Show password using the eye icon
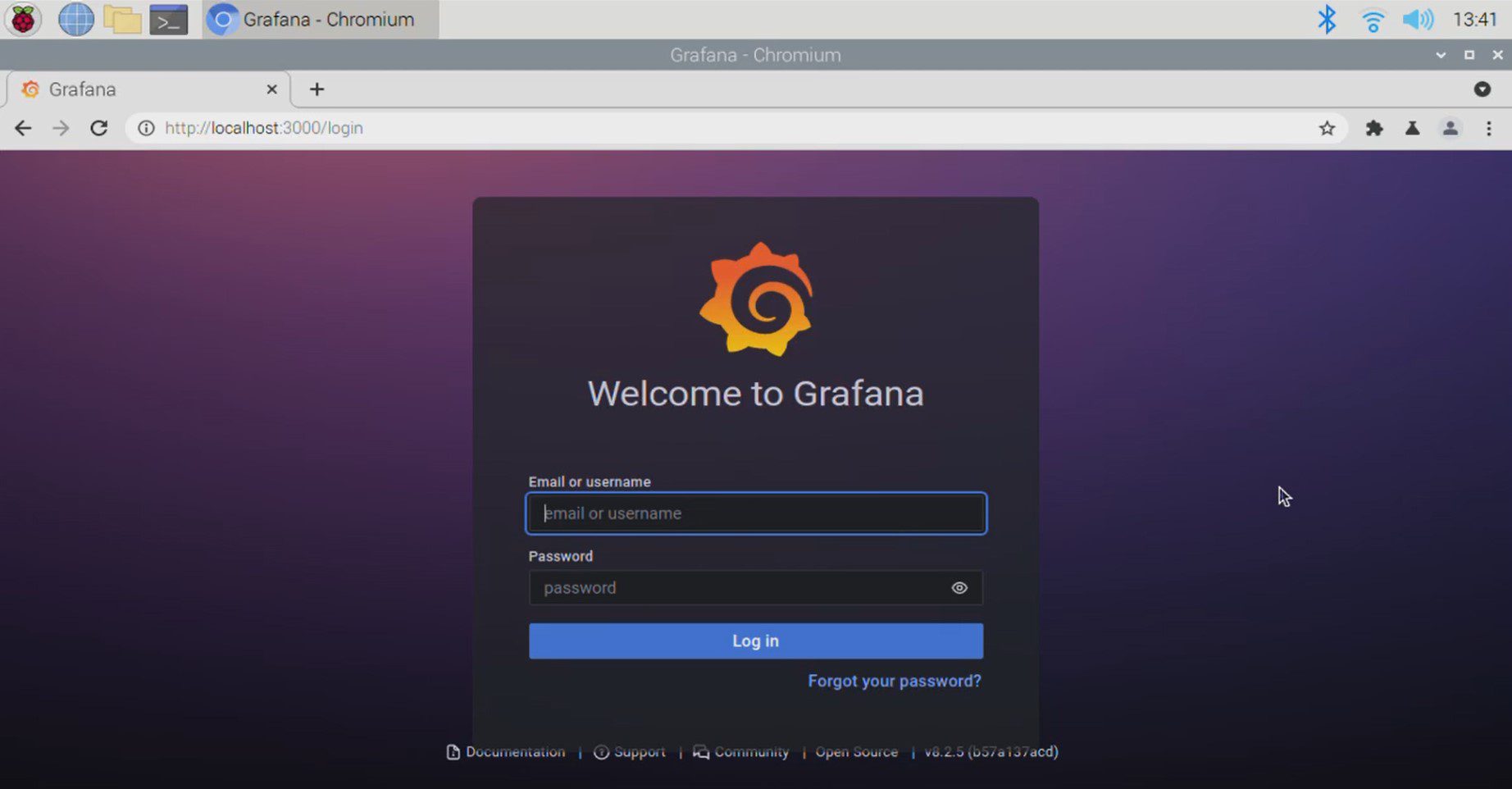1512x789 pixels. click(959, 588)
